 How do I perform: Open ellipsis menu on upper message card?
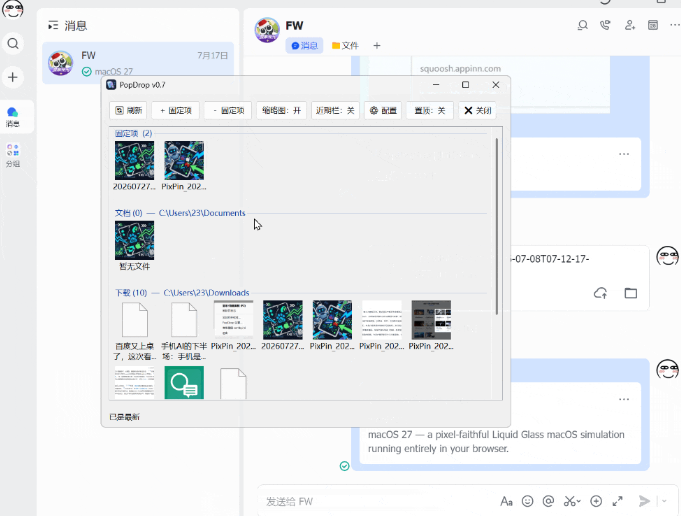tap(624, 154)
